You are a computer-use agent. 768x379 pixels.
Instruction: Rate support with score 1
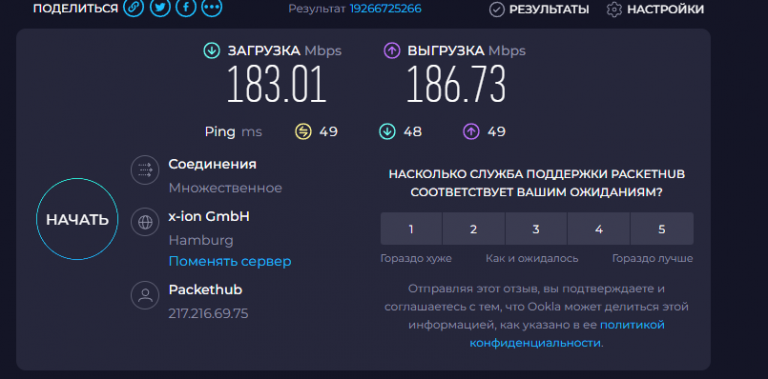[x=411, y=229]
